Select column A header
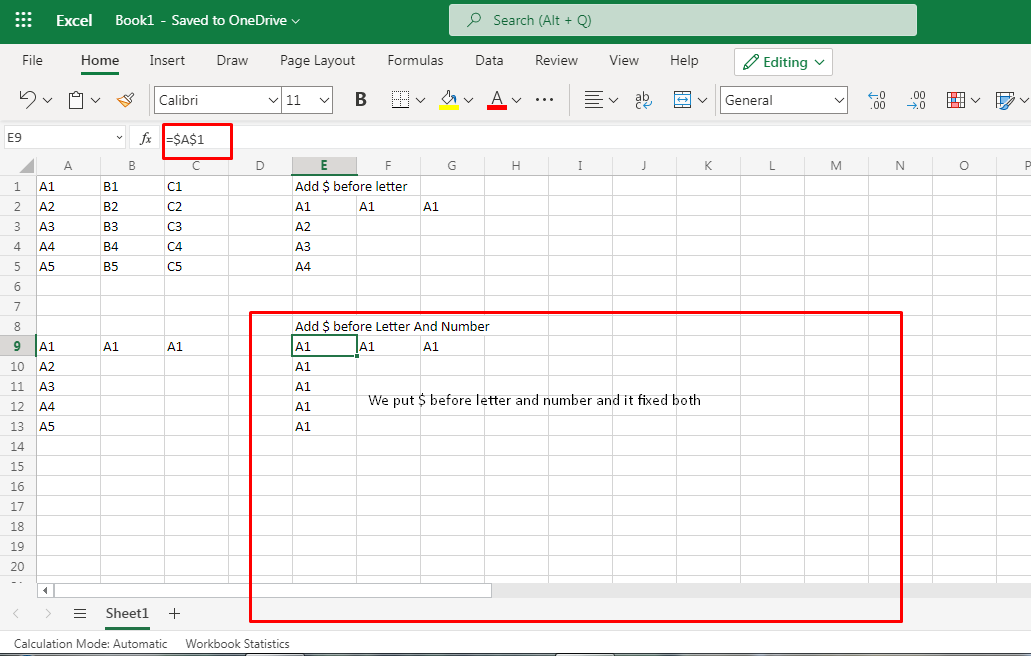1031x656 pixels. point(68,166)
